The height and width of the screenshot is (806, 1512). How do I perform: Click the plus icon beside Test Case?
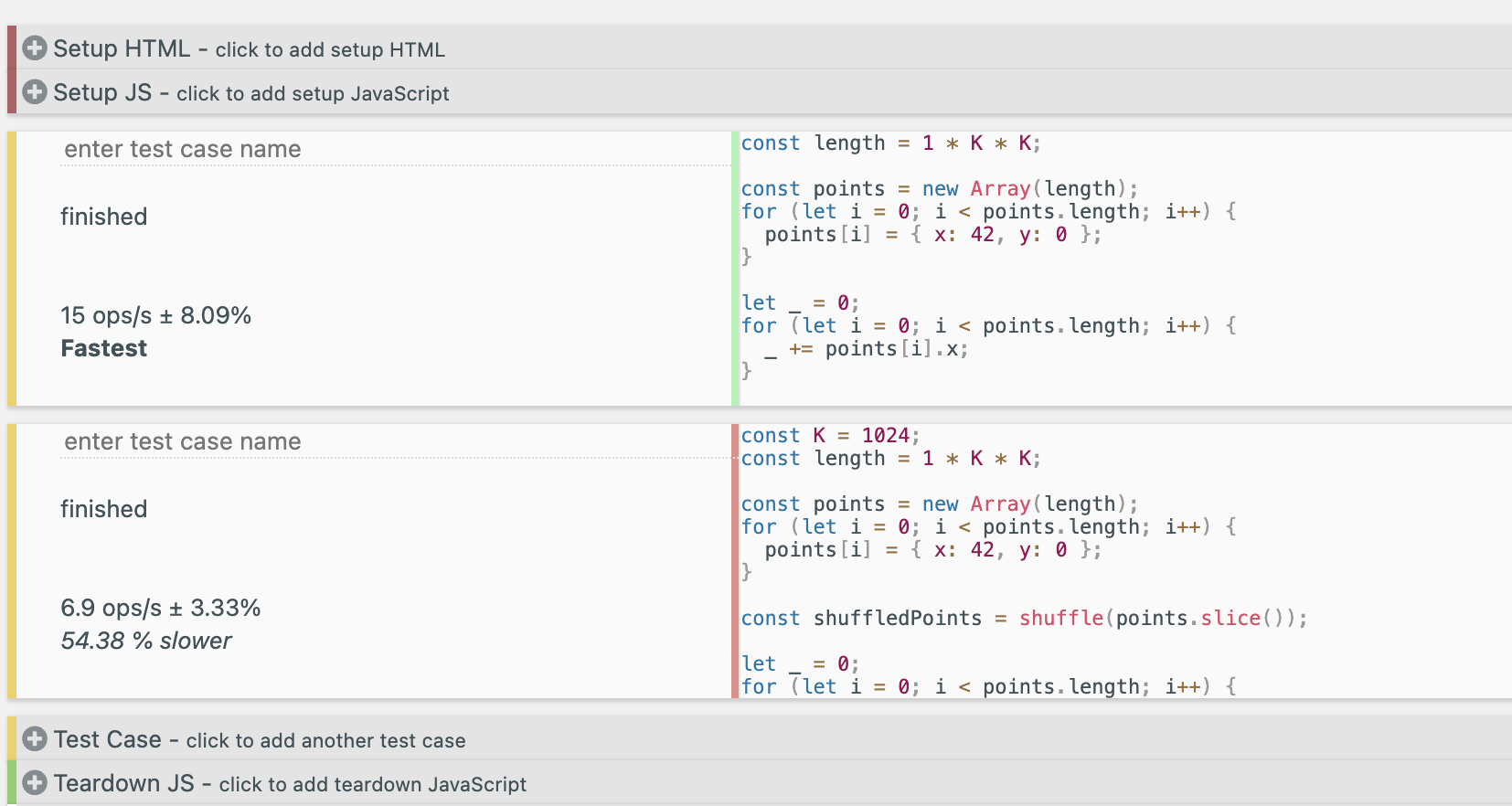tap(35, 739)
